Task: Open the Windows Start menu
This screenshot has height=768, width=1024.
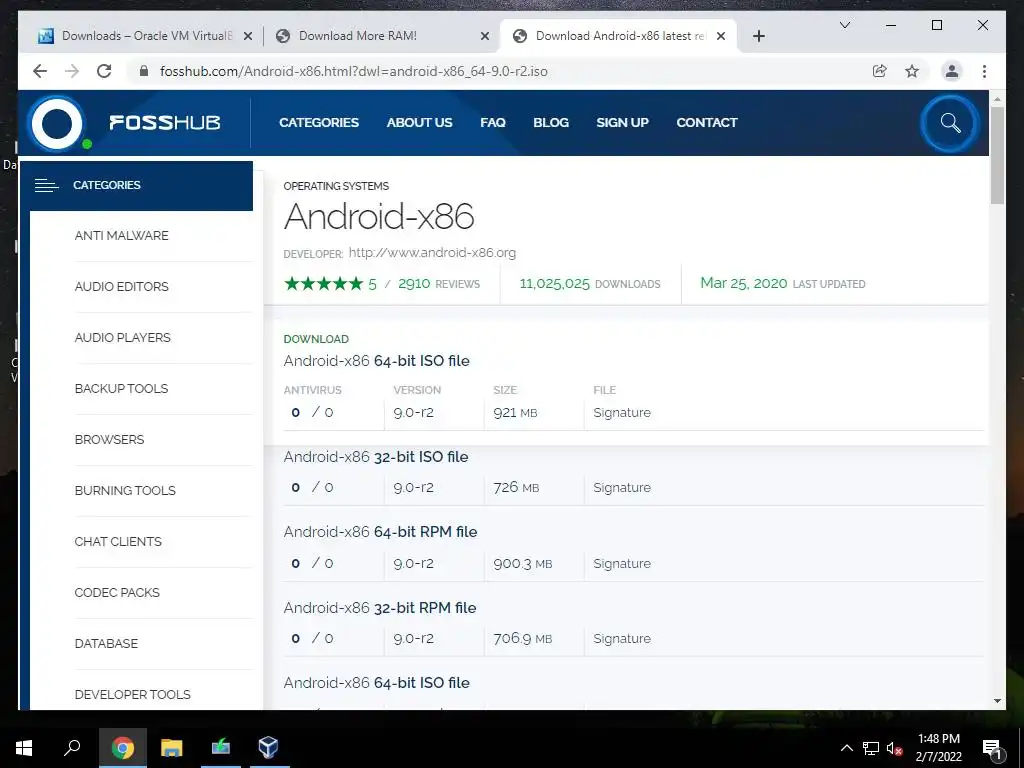Action: click(x=24, y=748)
